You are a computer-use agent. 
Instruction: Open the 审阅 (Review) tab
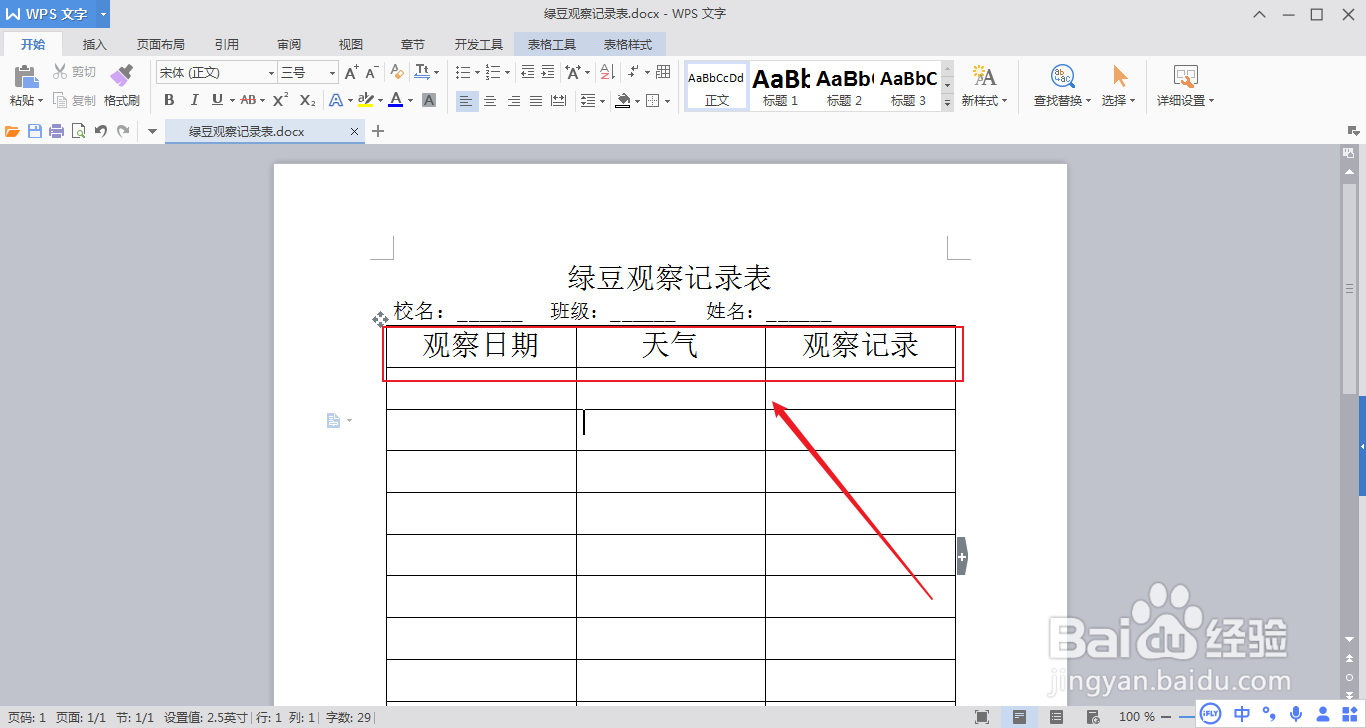pos(289,44)
